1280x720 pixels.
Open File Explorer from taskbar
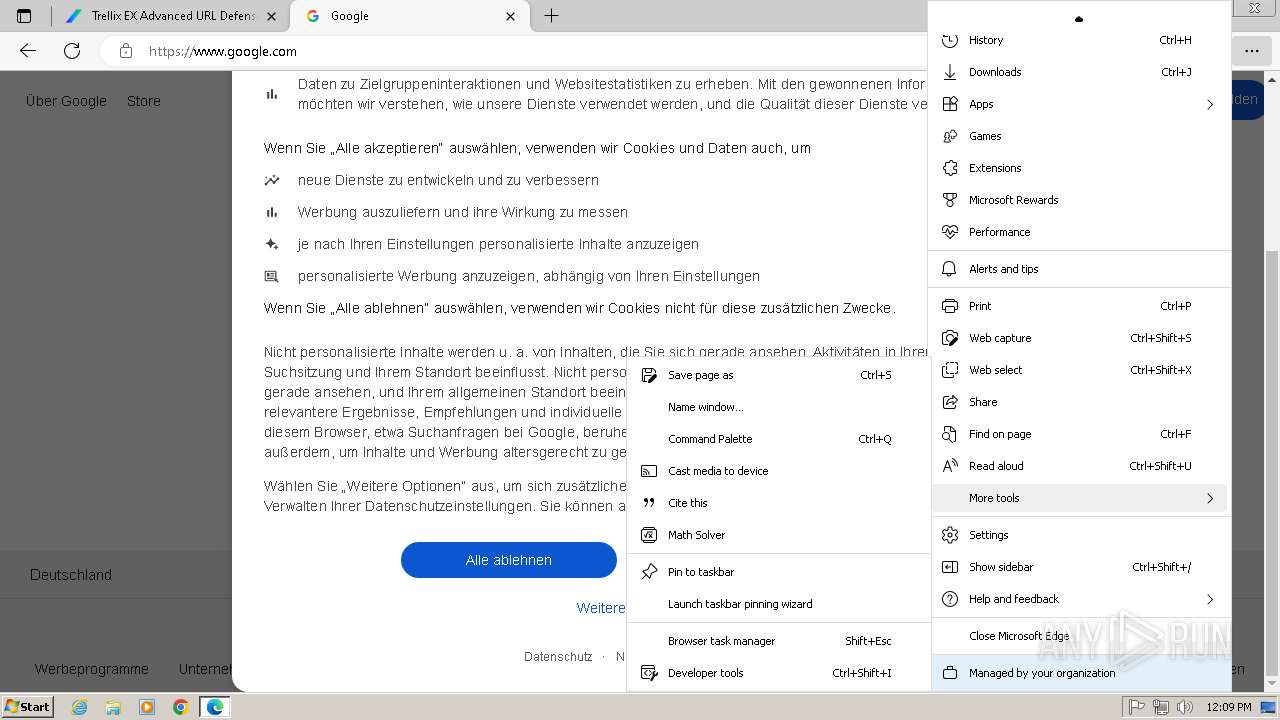pyautogui.click(x=113, y=707)
